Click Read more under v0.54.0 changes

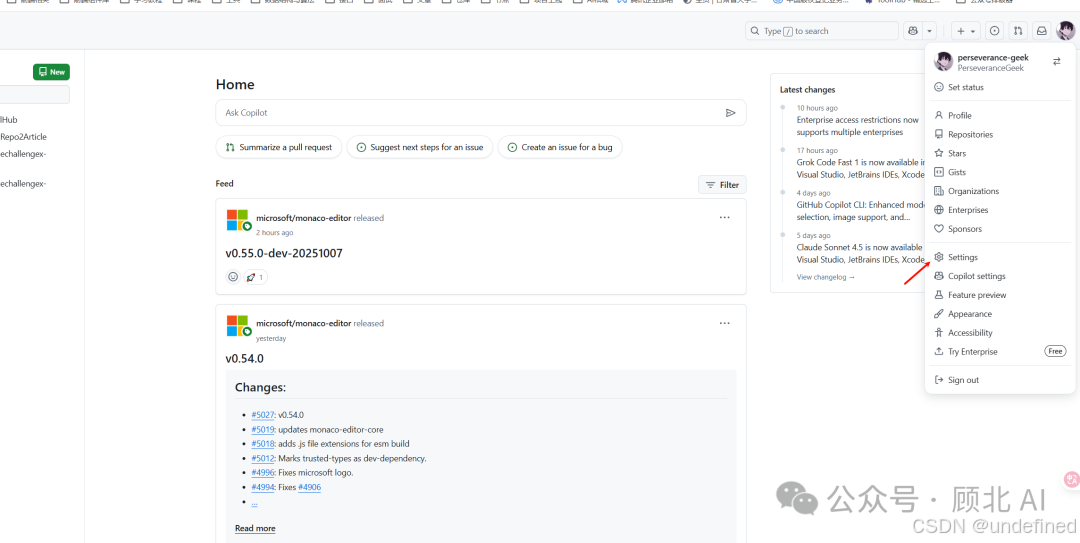point(255,529)
